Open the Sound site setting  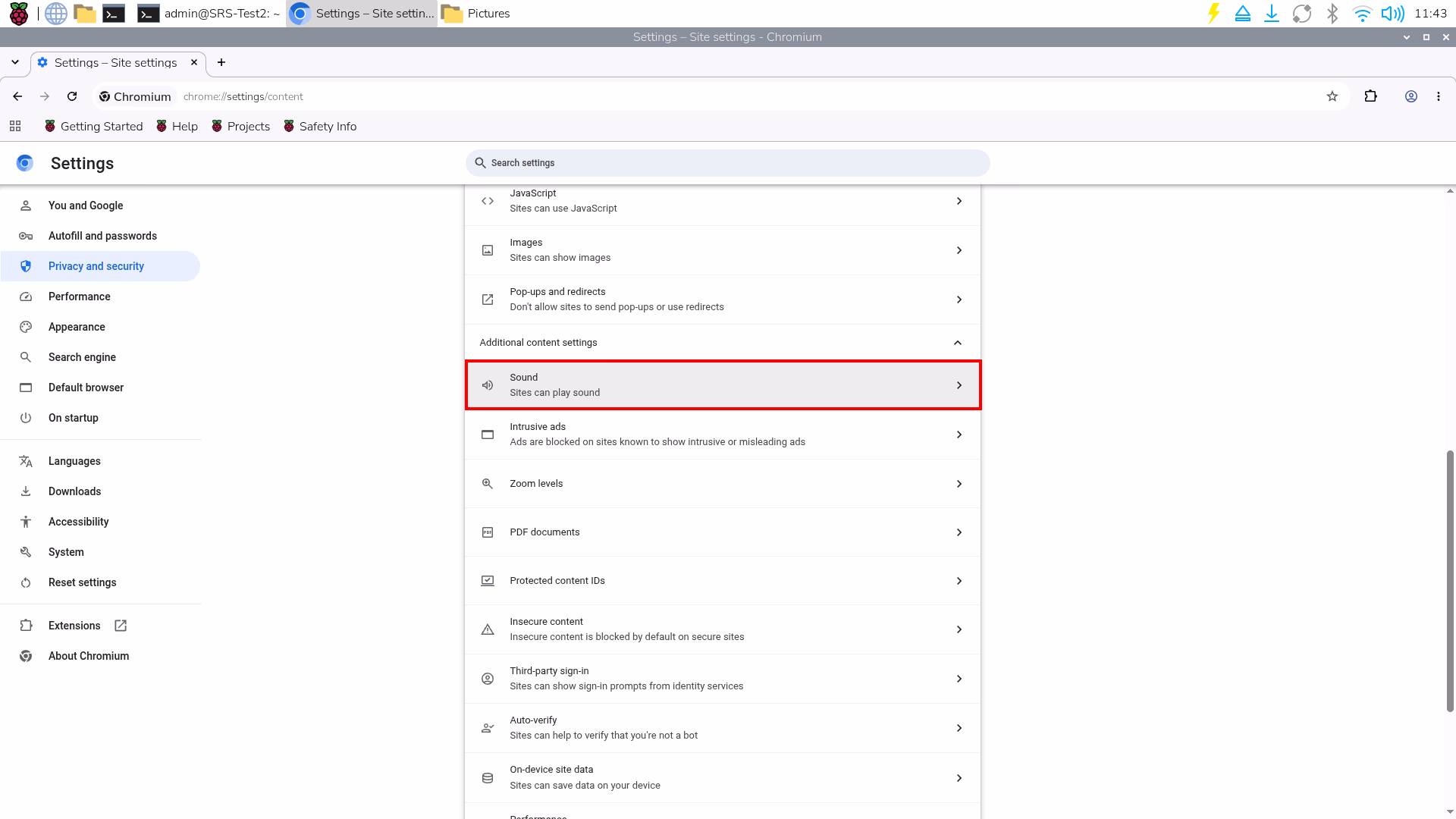723,385
